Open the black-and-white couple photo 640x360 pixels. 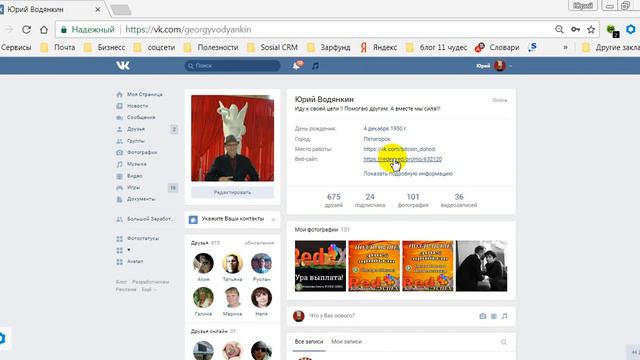click(x=481, y=266)
